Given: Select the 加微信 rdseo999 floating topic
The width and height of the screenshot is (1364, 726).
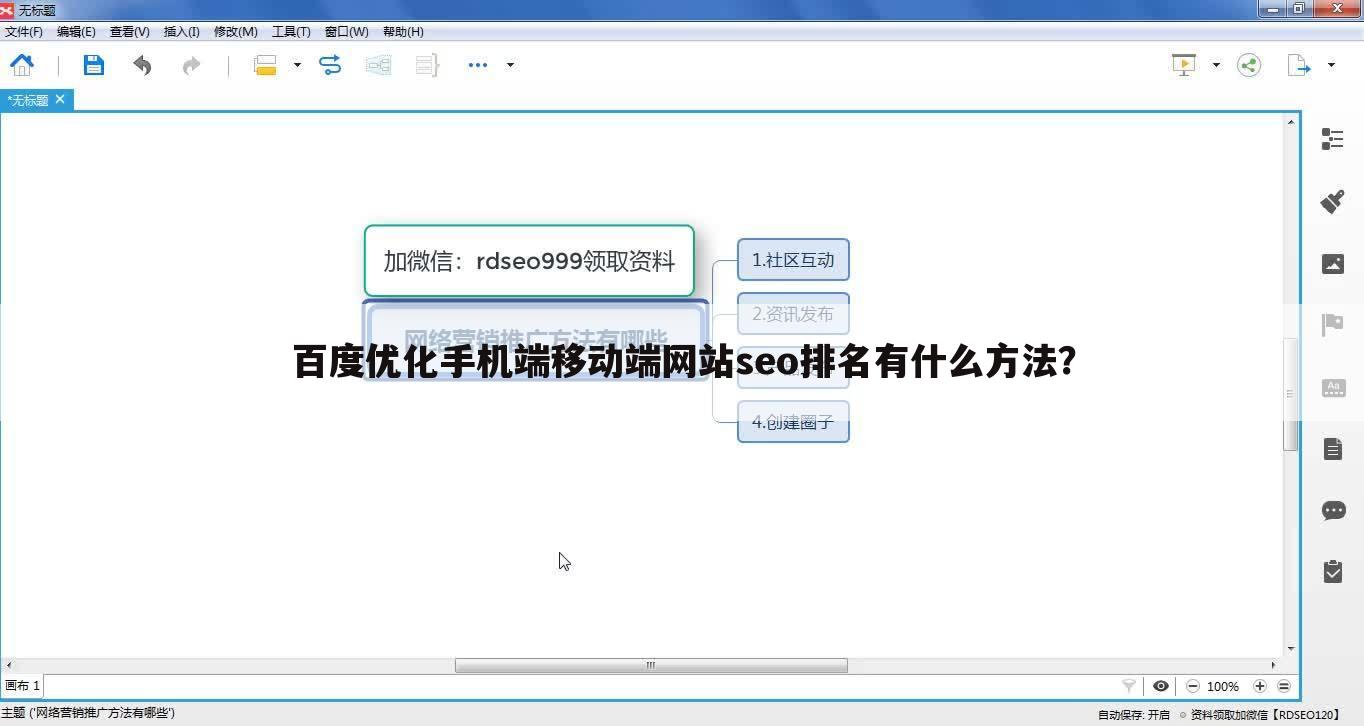Looking at the screenshot, I should [529, 261].
